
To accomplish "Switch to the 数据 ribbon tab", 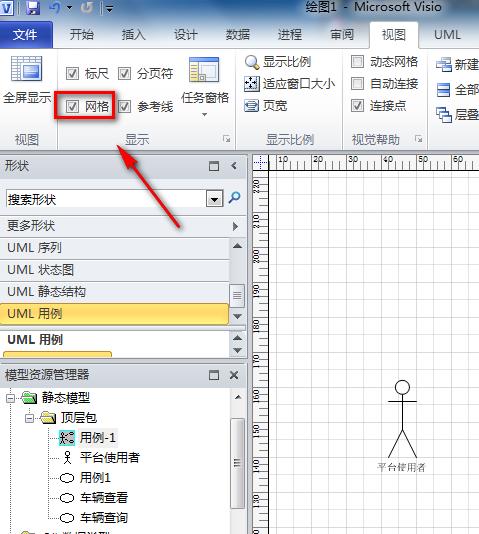I will [x=238, y=34].
